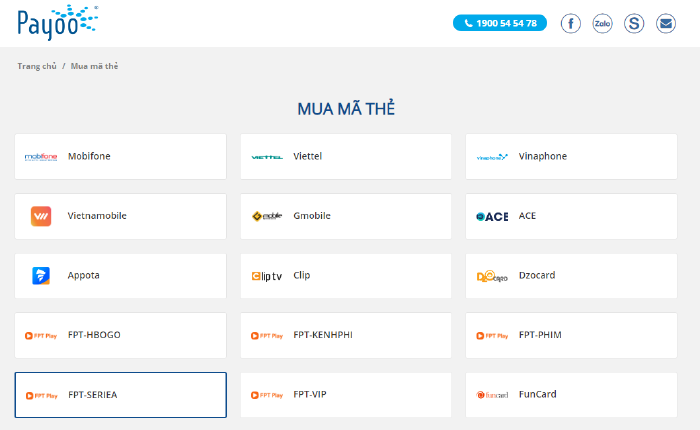Image resolution: width=700 pixels, height=430 pixels.
Task: Choose the ACE text label
Action: pyautogui.click(x=527, y=216)
